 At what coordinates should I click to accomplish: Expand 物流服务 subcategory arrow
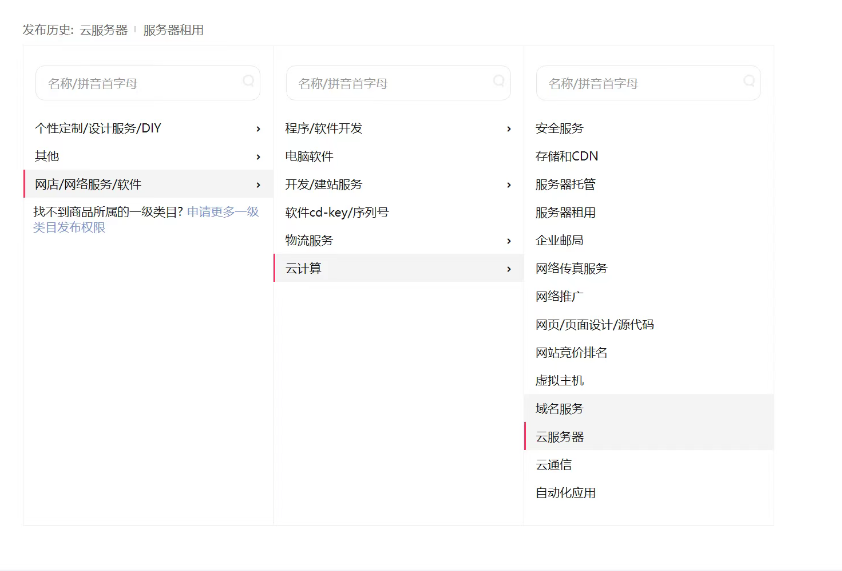click(508, 241)
